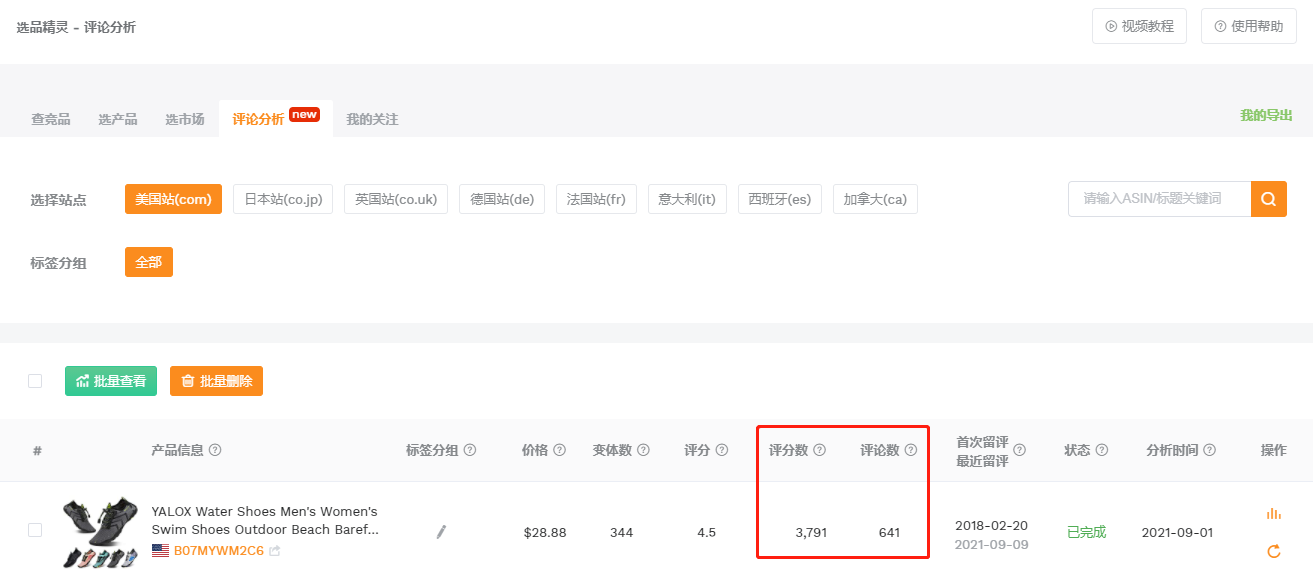Check the select-all checkbox above the list
Viewport: 1313px width, 583px height.
pyautogui.click(x=36, y=380)
